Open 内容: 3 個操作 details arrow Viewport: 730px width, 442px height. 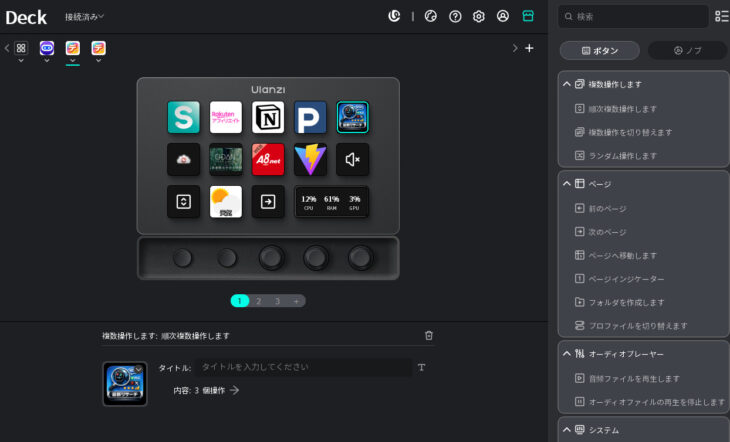[234, 390]
